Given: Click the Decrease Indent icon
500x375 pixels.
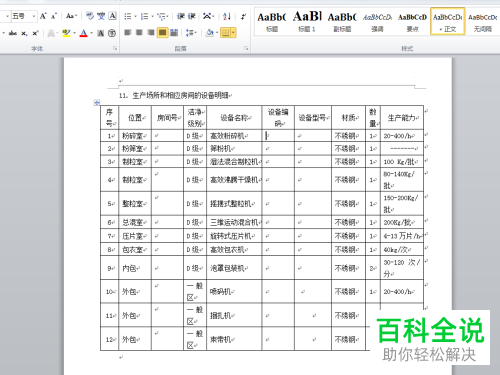Looking at the screenshot, I should point(181,16).
